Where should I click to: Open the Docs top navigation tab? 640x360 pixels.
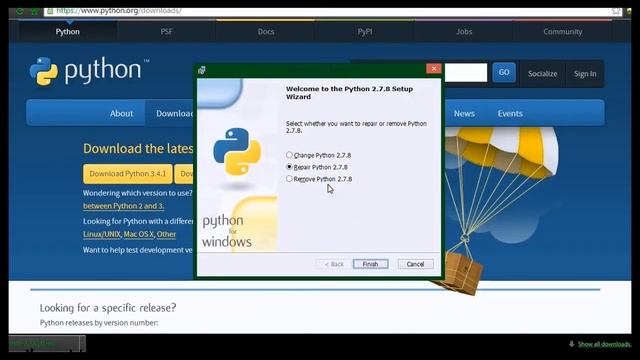tap(266, 31)
